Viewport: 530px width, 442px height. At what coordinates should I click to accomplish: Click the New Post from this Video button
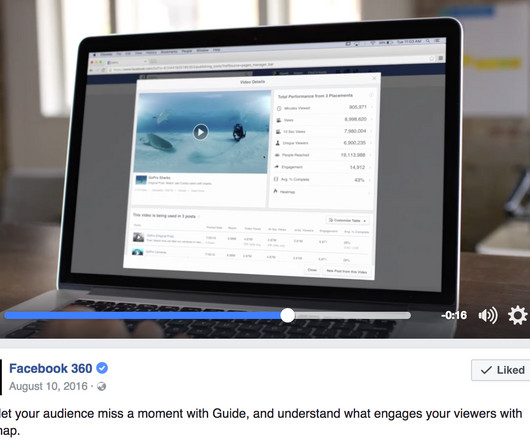pyautogui.click(x=346, y=271)
